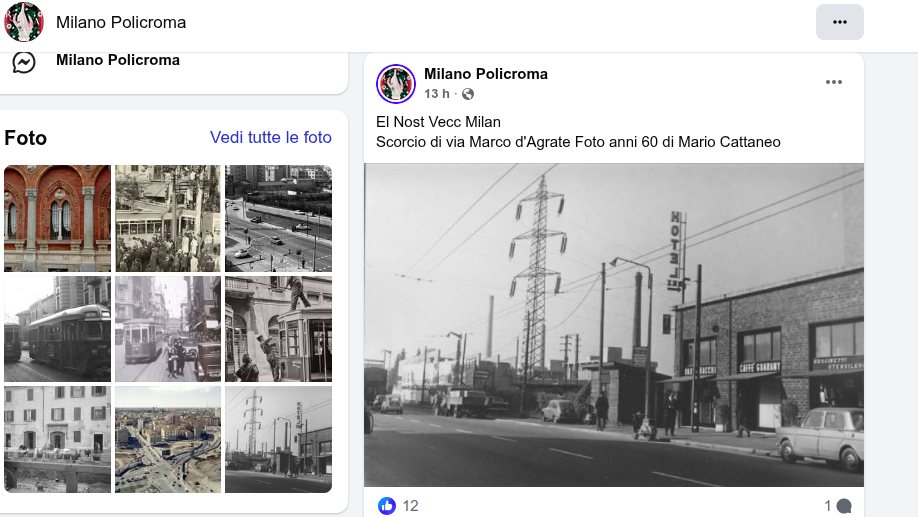Click the 12 reactions count
This screenshot has width=918, height=517.
pos(410,506)
